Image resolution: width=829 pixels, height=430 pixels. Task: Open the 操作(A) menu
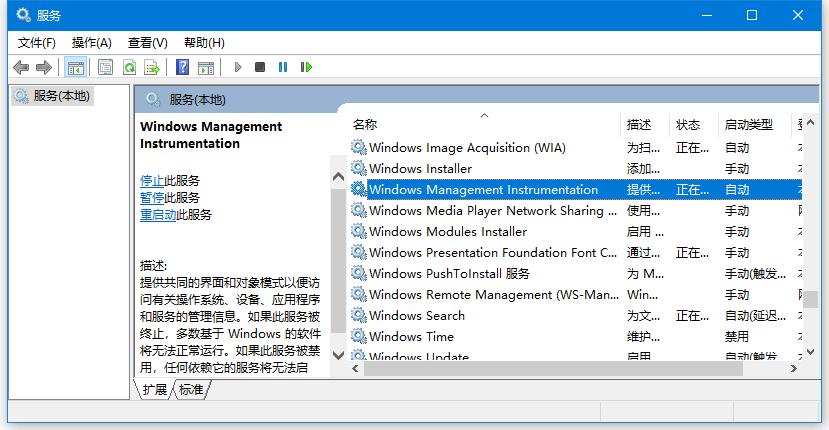(91, 43)
